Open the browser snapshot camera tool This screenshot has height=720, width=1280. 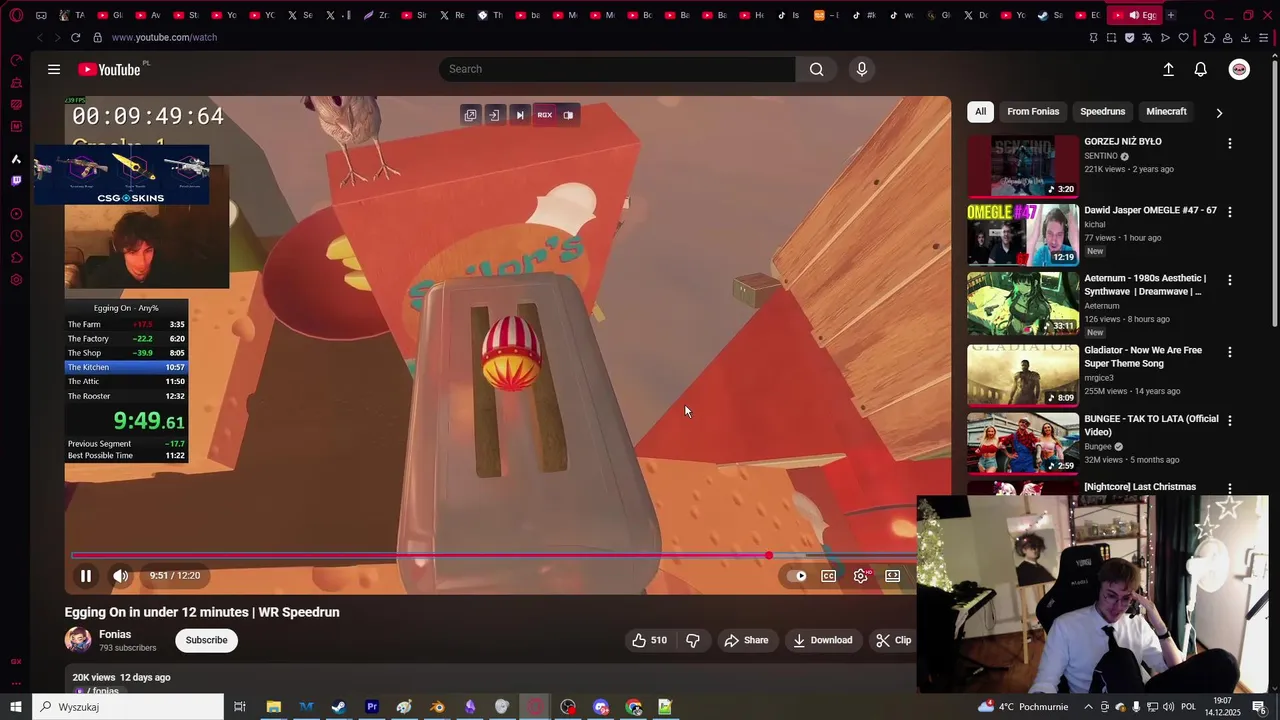[1111, 38]
